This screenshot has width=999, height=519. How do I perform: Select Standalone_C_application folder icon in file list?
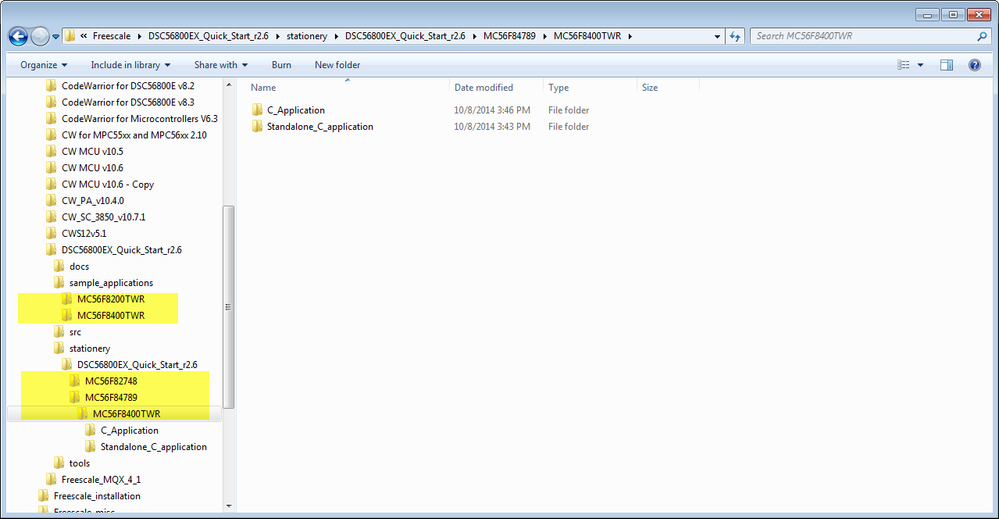pos(257,127)
